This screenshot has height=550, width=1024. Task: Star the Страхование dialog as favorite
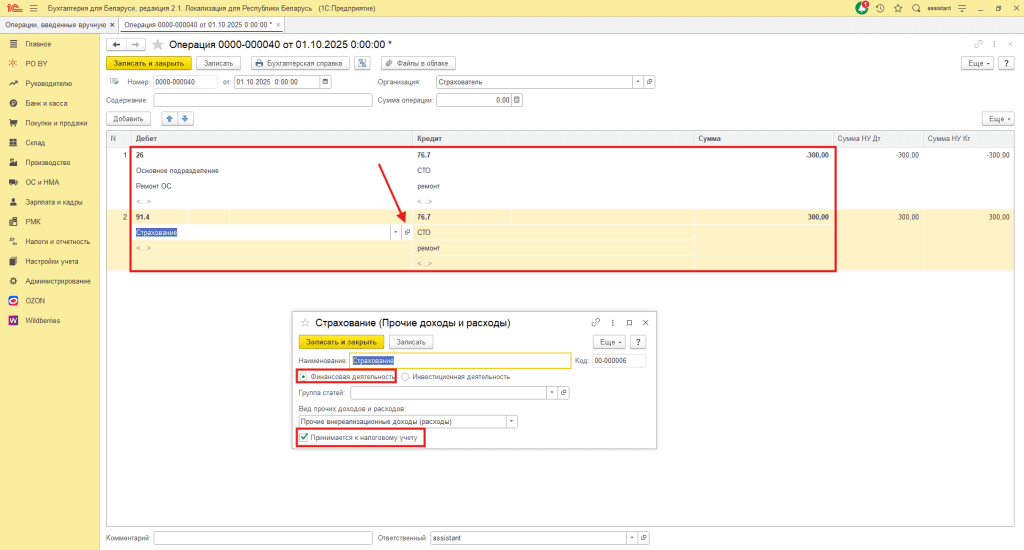pos(304,323)
